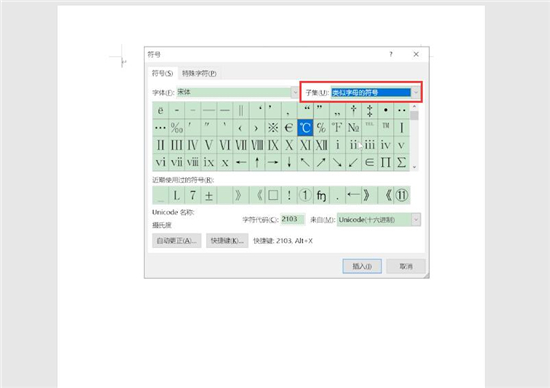Select the ℃ Celsius symbol in the grid
Screen dimensions: 550x388
point(305,128)
